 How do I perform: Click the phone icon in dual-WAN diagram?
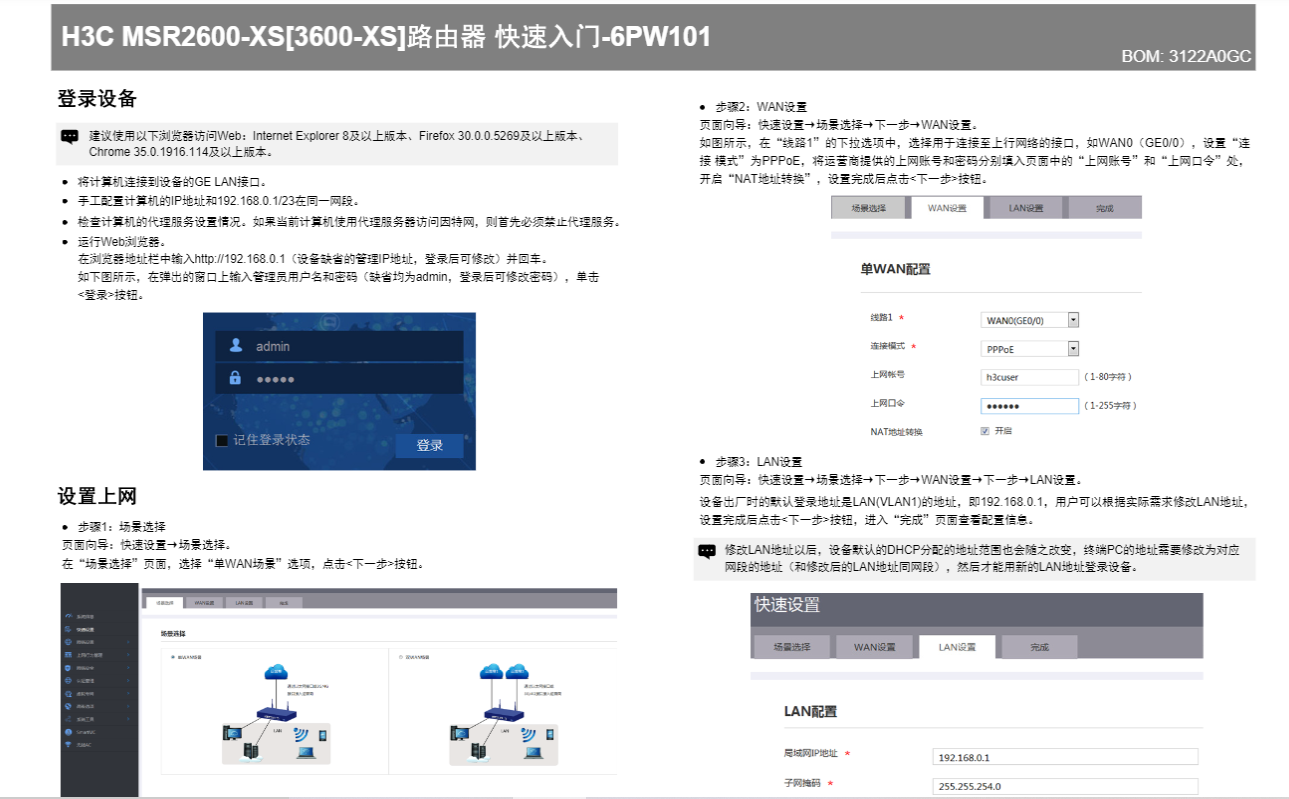click(550, 734)
